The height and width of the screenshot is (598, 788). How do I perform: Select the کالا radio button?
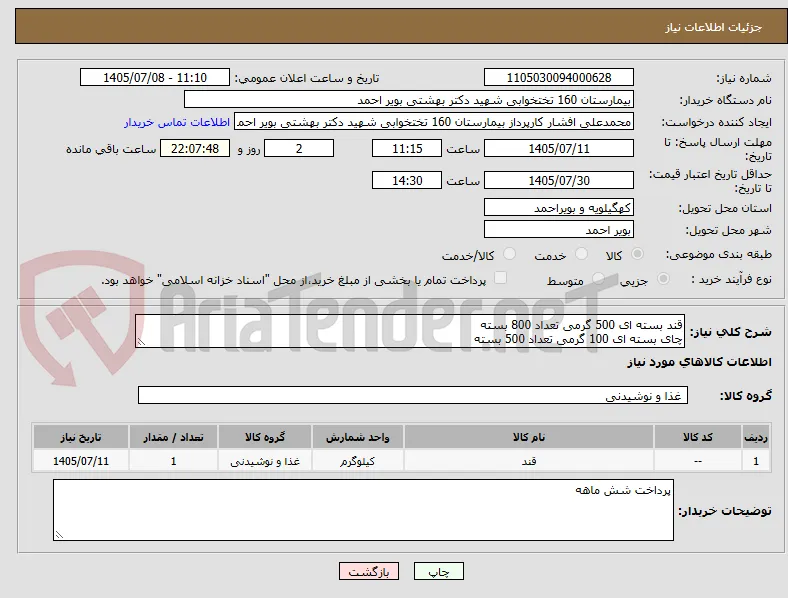pyautogui.click(x=637, y=254)
